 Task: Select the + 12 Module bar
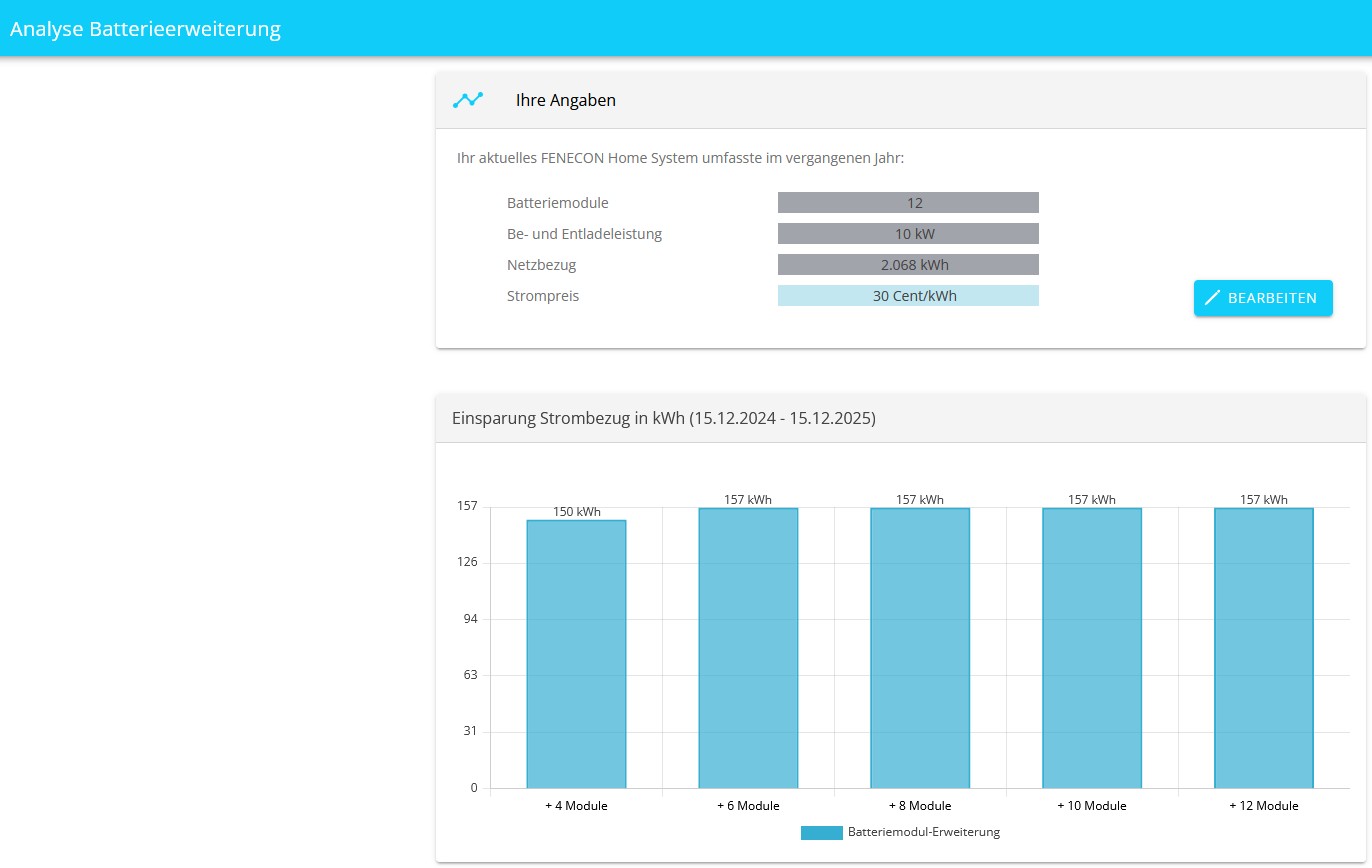[x=1263, y=648]
